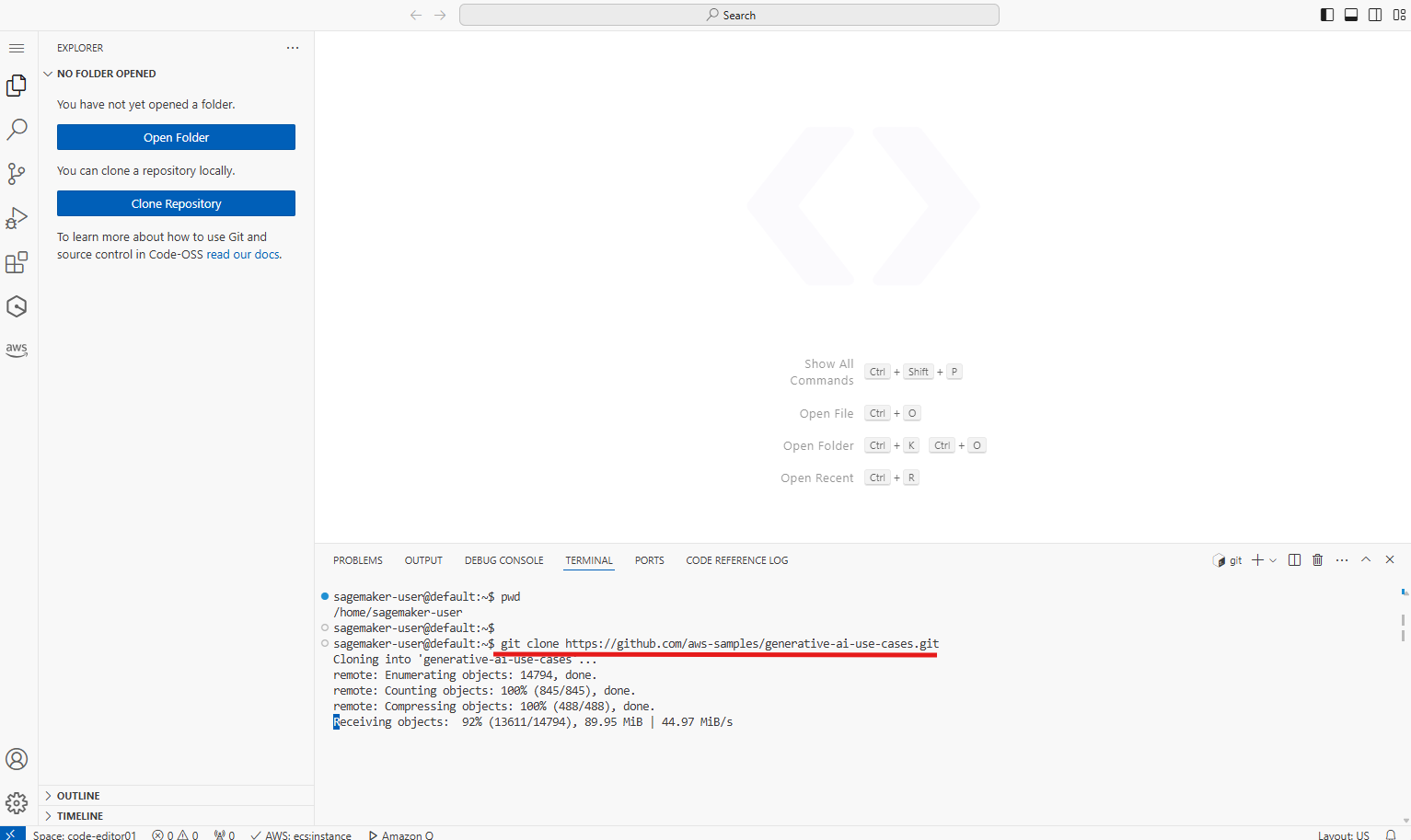Open the Source Control view icon
Image resolution: width=1411 pixels, height=840 pixels.
coord(17,174)
